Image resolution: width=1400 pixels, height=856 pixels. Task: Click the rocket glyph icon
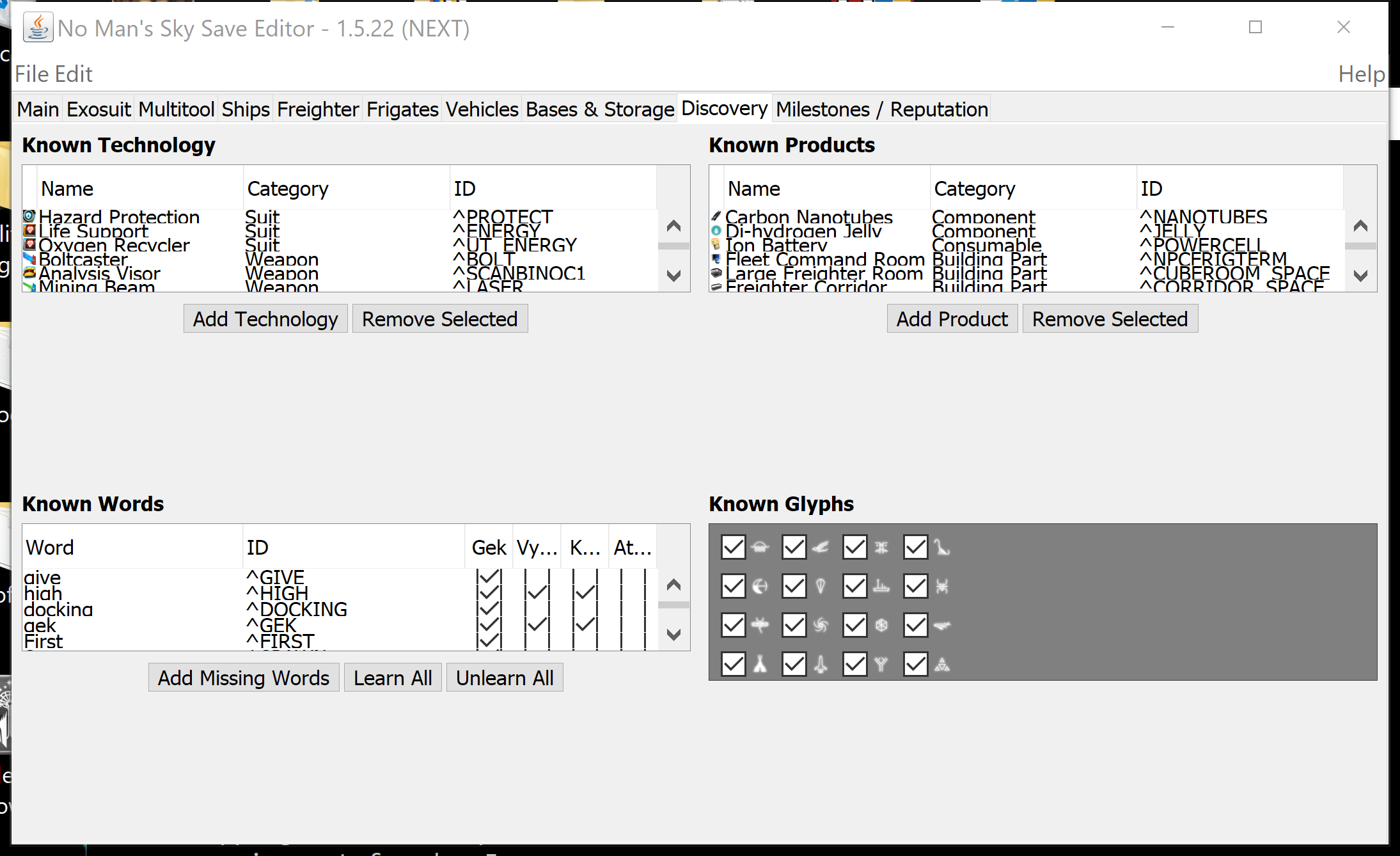tap(821, 664)
